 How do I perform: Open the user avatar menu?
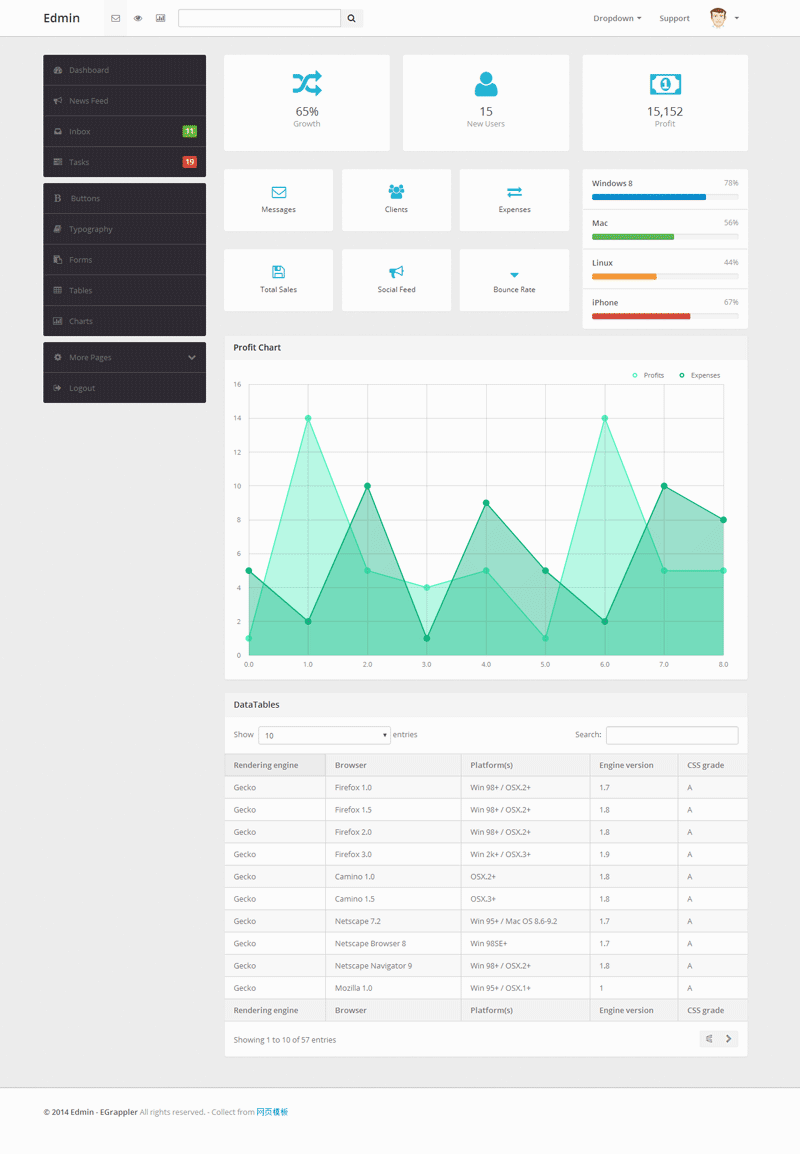click(x=724, y=18)
